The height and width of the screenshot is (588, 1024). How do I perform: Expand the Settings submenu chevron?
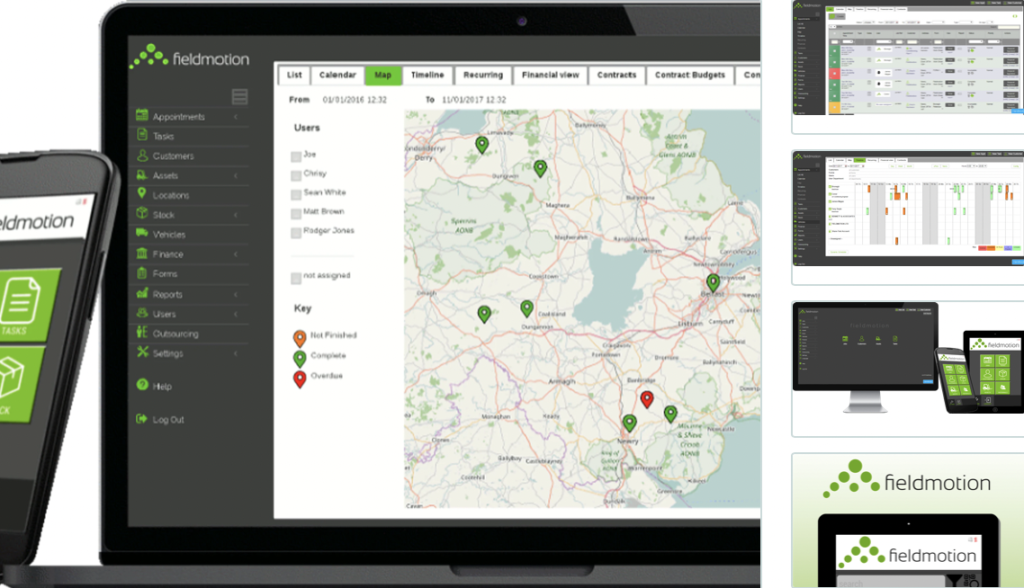(x=236, y=353)
